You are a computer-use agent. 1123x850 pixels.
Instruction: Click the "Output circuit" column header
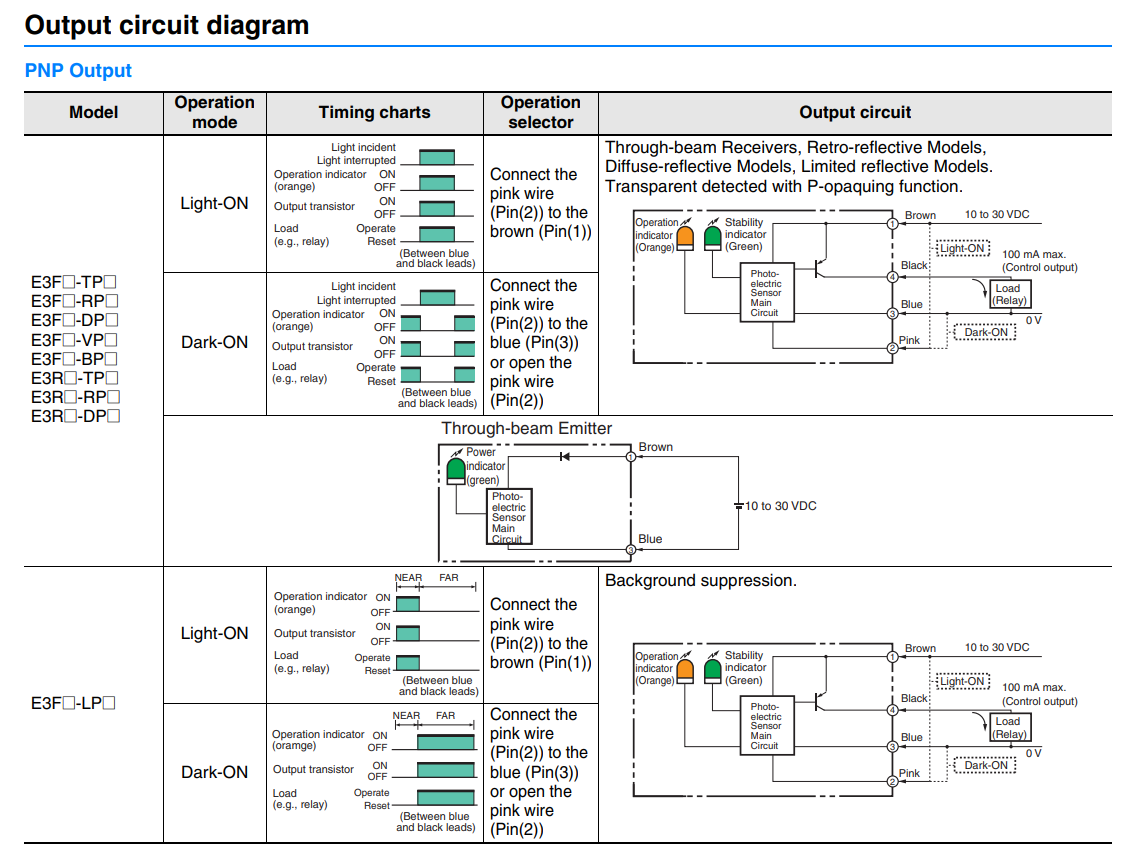click(x=855, y=112)
